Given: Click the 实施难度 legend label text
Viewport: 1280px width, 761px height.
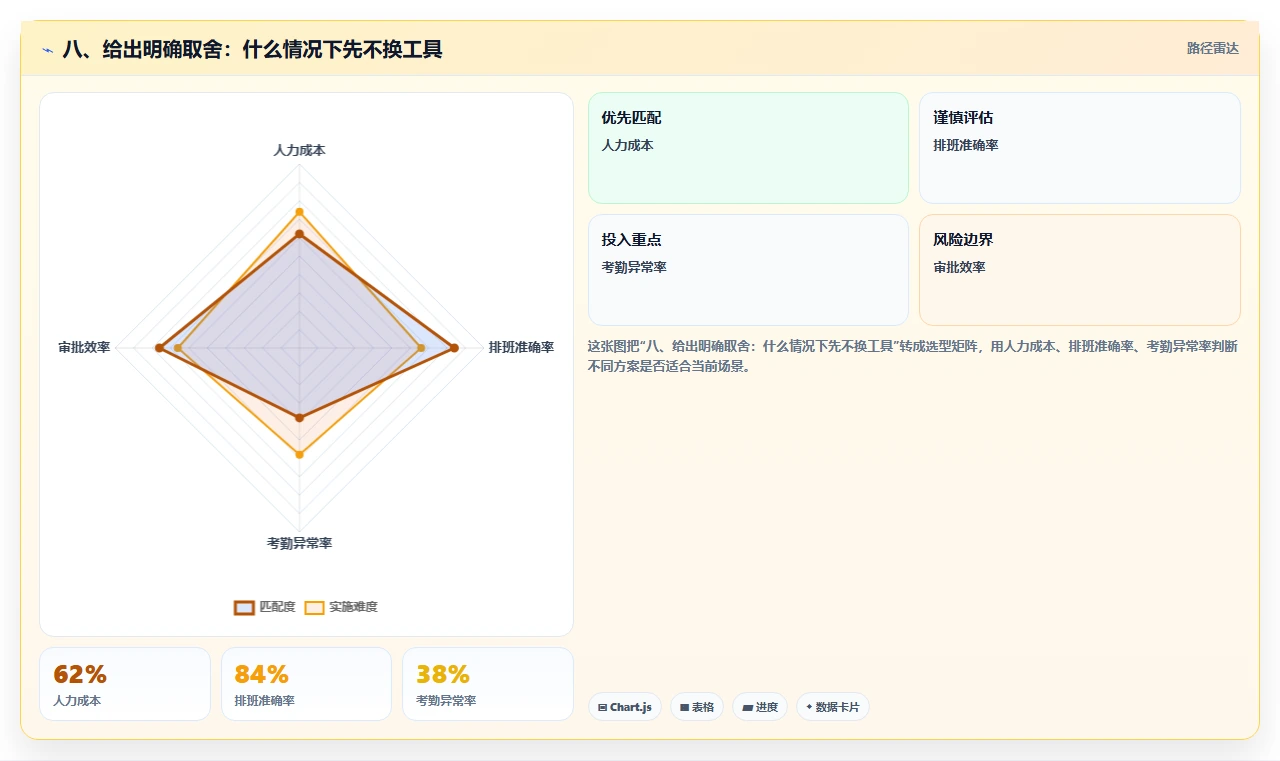Looking at the screenshot, I should click(x=353, y=607).
